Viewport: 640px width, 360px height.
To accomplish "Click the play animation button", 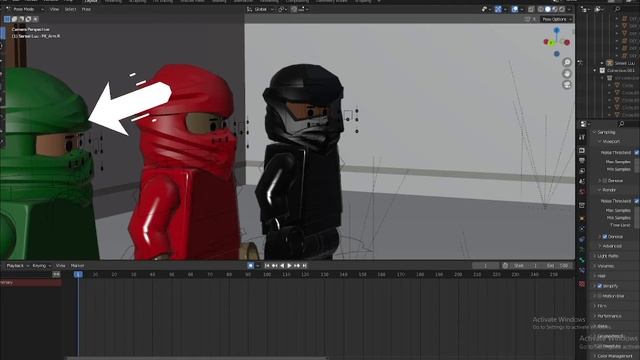I will pos(289,266).
